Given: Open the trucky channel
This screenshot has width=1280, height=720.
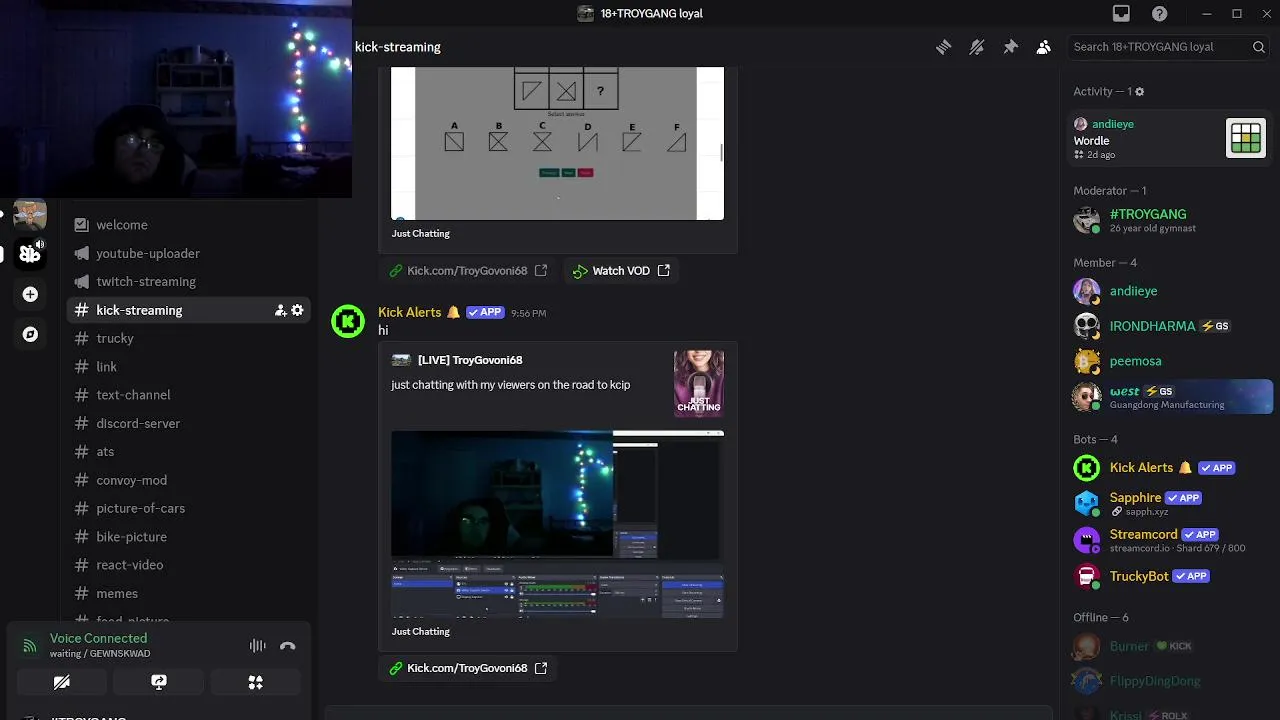Looking at the screenshot, I should click(189, 338).
